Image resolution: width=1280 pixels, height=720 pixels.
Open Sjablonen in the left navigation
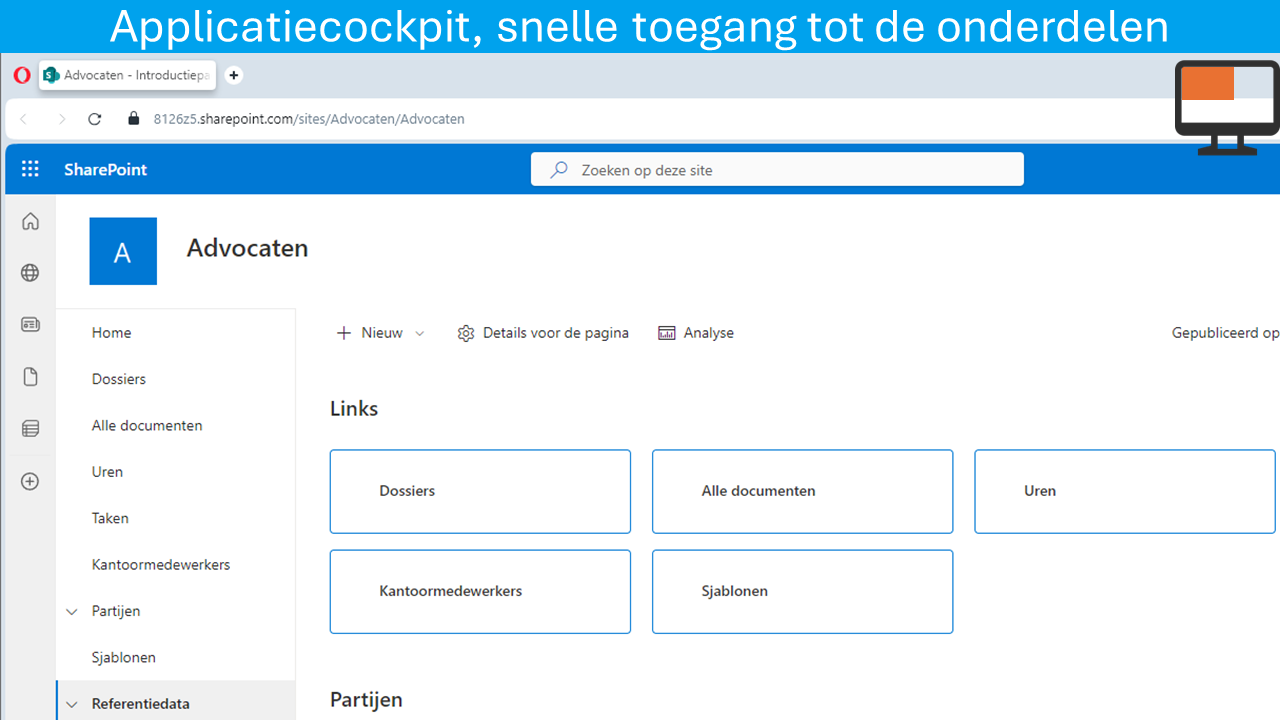click(124, 658)
